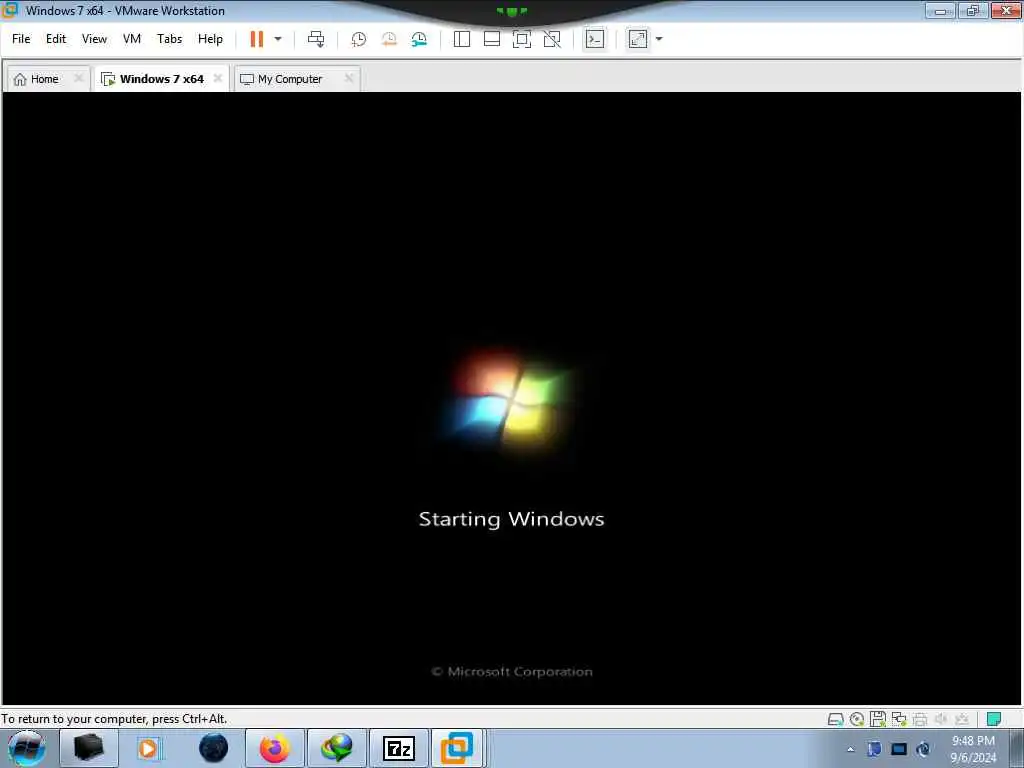Open Internet Download Manager taskbar icon
The height and width of the screenshot is (768, 1024).
point(336,748)
